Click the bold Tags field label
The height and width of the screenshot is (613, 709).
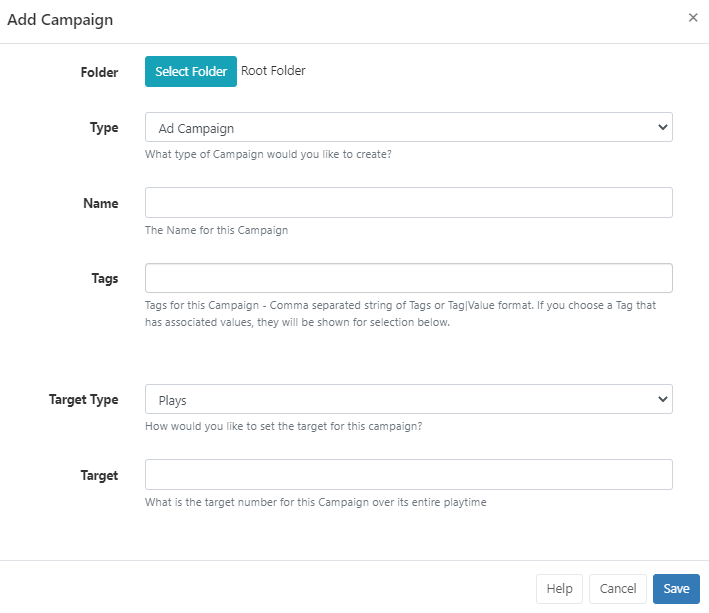(104, 278)
